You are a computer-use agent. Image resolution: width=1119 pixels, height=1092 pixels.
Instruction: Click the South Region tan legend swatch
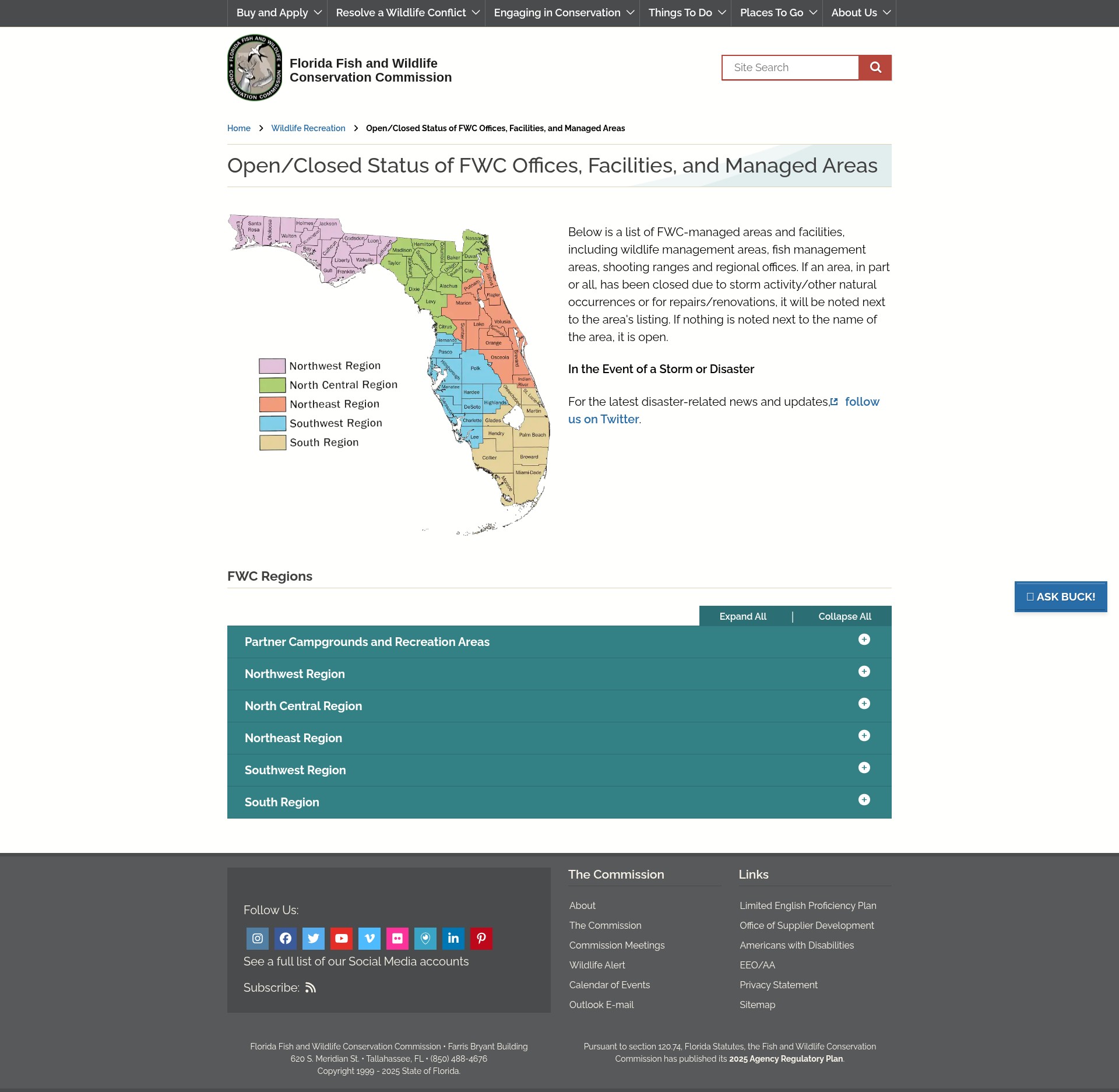click(x=272, y=443)
